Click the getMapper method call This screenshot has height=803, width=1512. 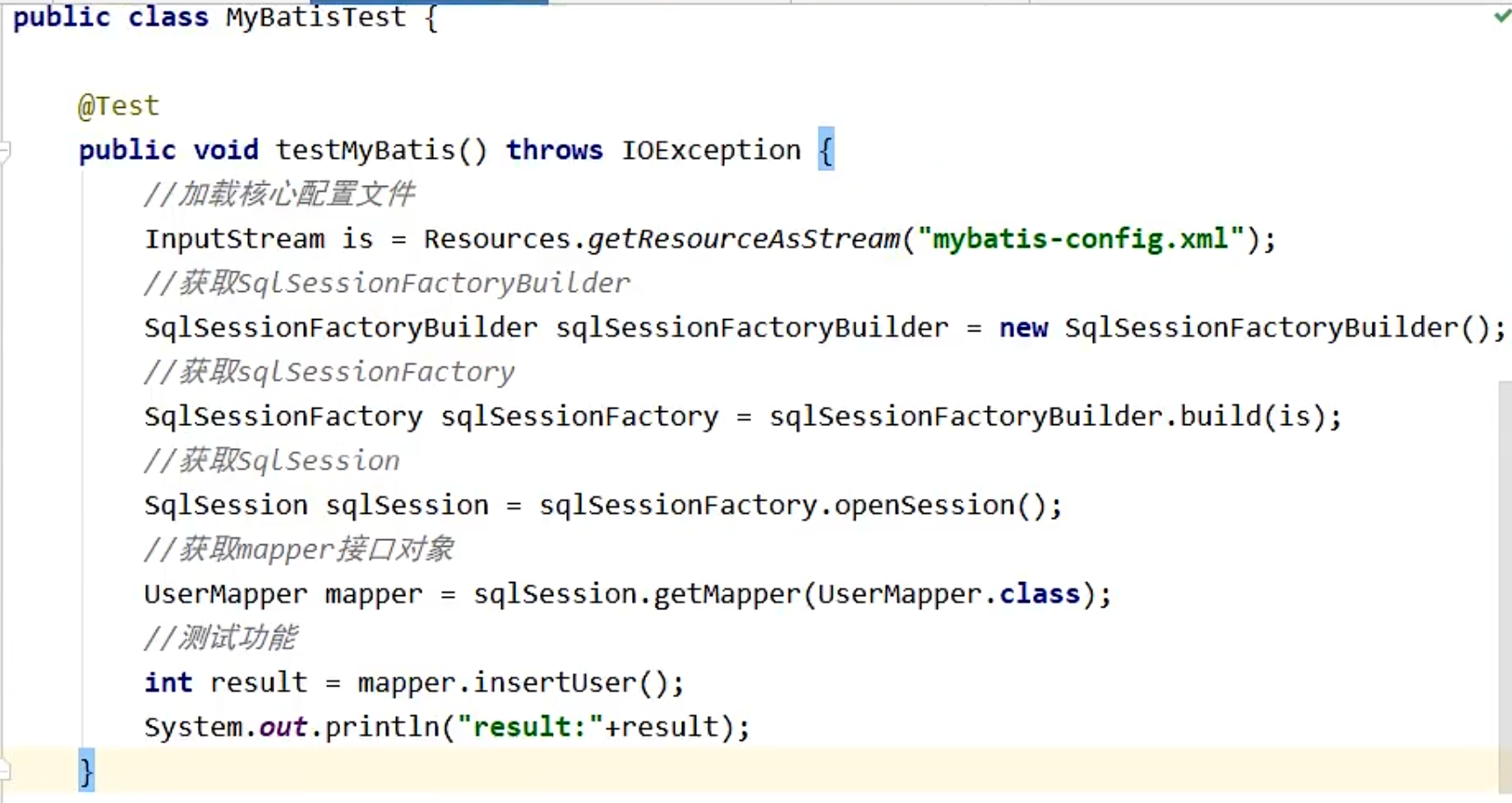tap(727, 594)
